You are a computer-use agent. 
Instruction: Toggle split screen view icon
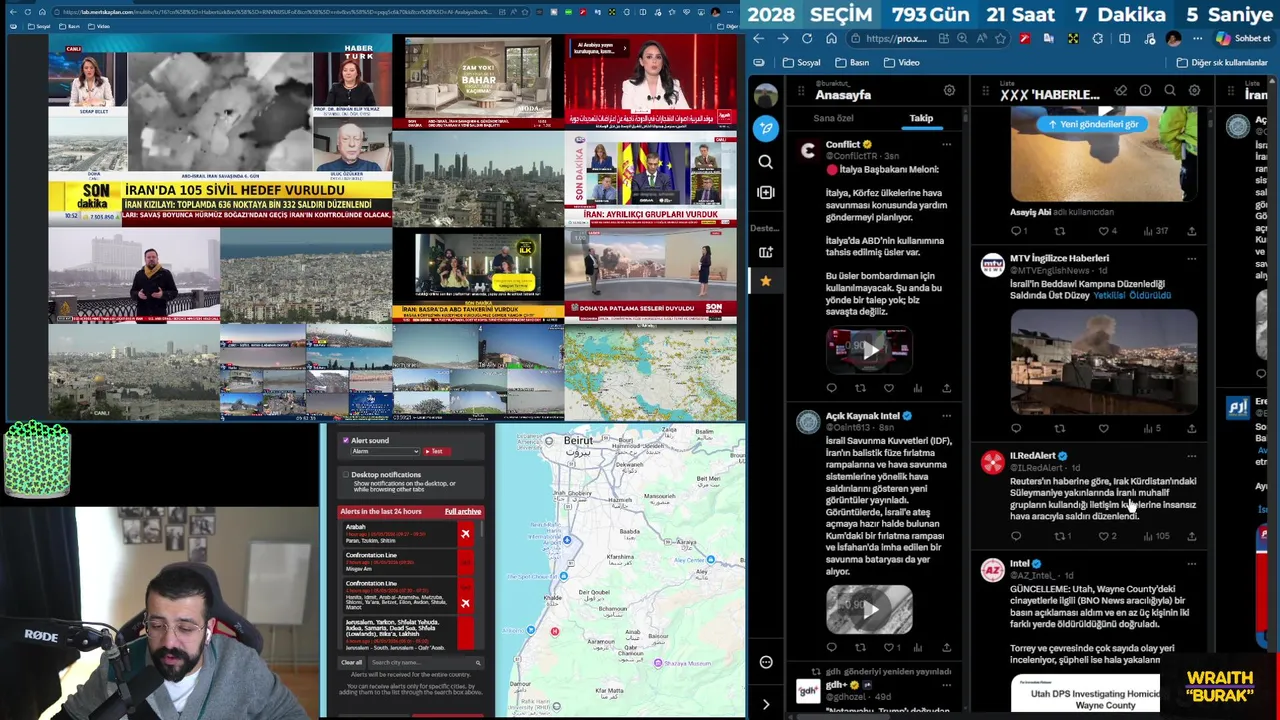pos(1124,39)
